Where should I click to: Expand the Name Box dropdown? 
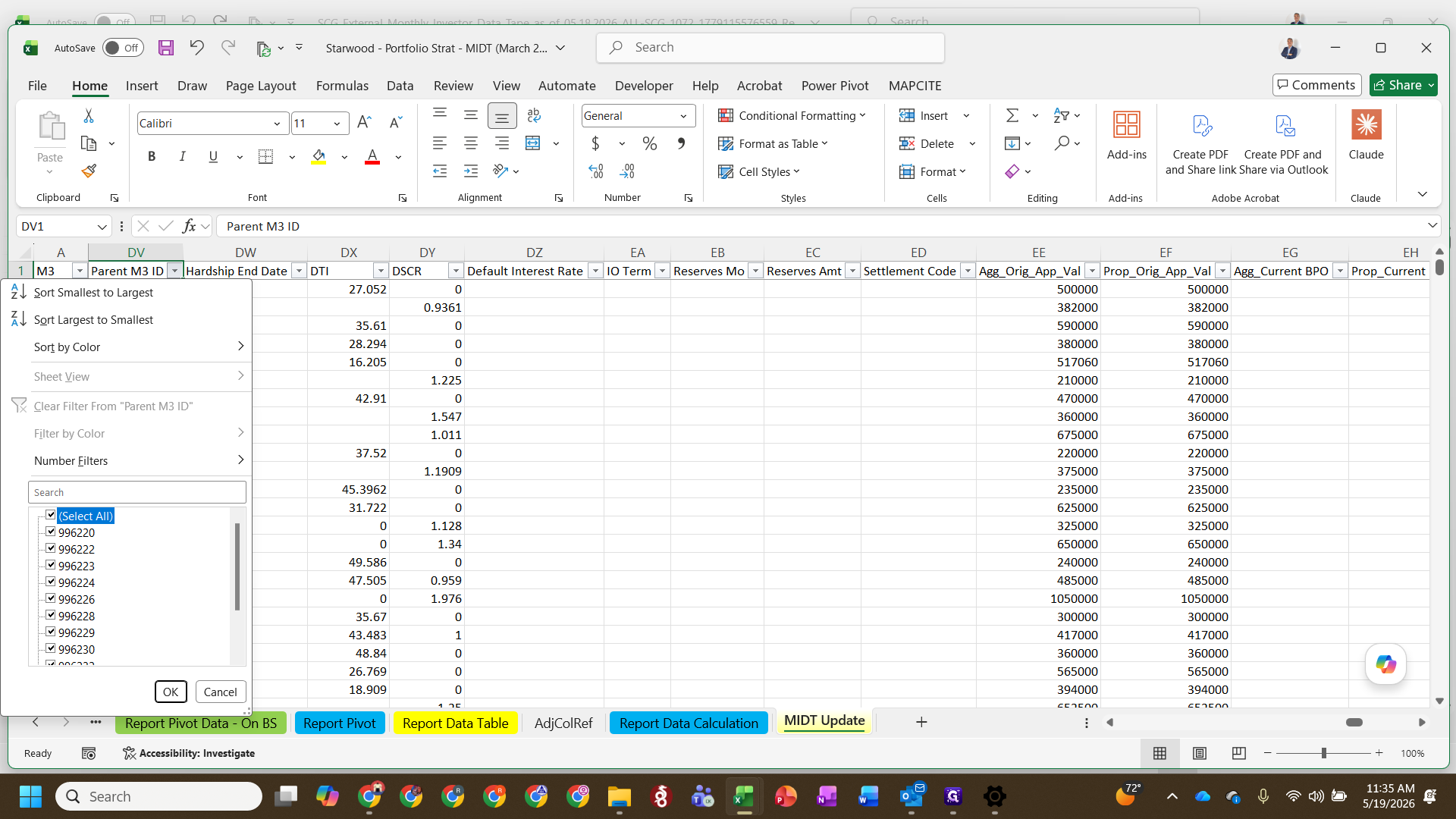point(102,226)
